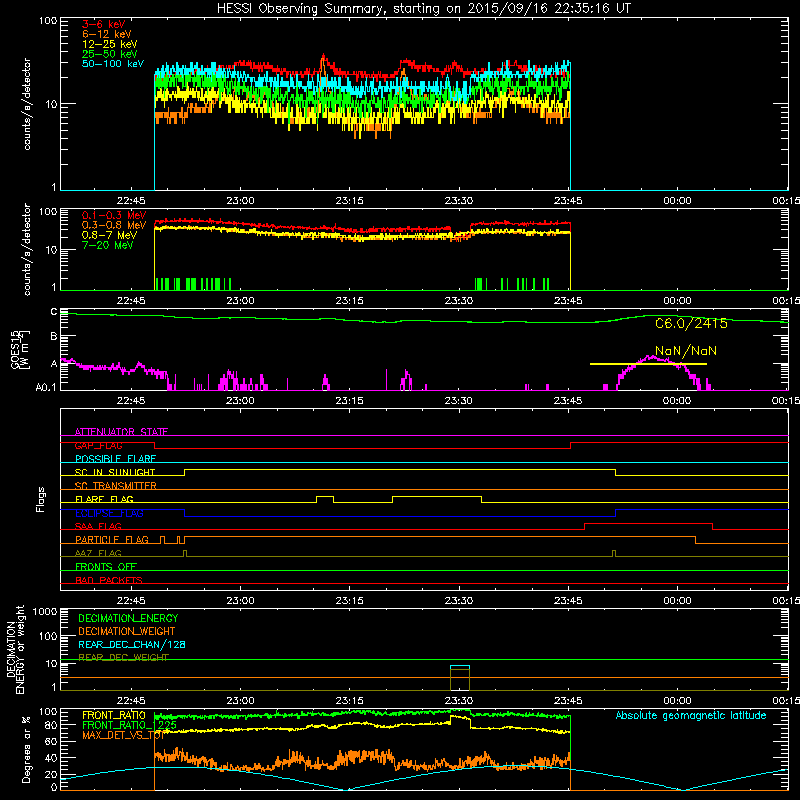Screen dimensions: 800x800
Task: Click the first raised FLARE_FLAG segment near 23:11
Action: coord(325,496)
